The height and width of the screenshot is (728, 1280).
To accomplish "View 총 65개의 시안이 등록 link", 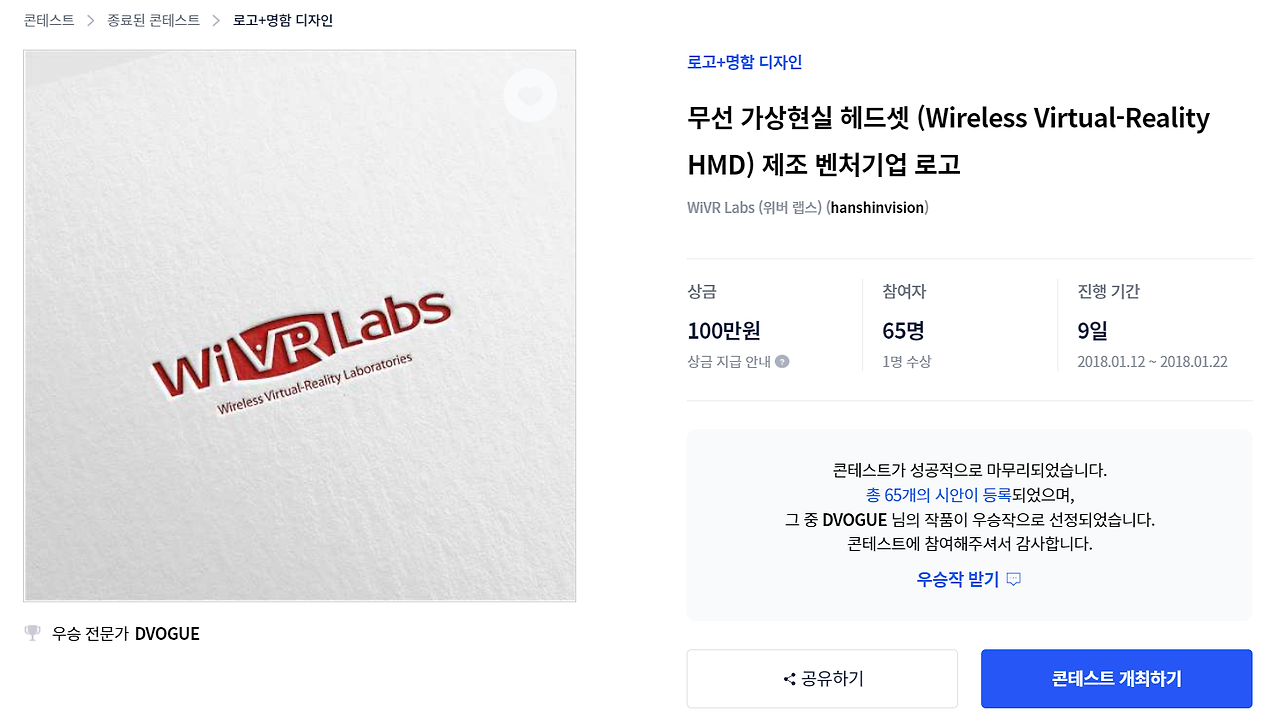I will [938, 495].
